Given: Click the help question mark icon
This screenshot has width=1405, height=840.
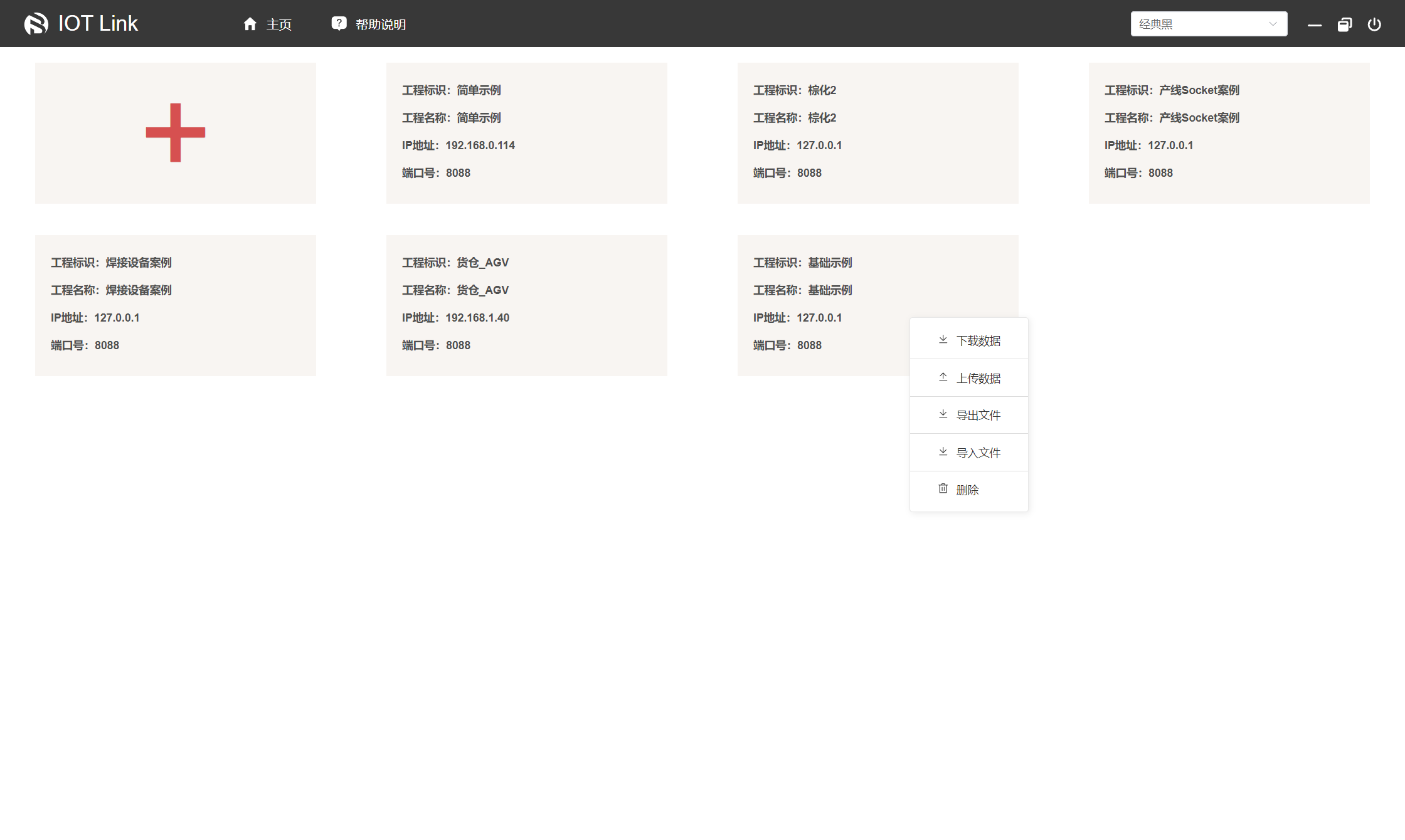Looking at the screenshot, I should point(339,24).
